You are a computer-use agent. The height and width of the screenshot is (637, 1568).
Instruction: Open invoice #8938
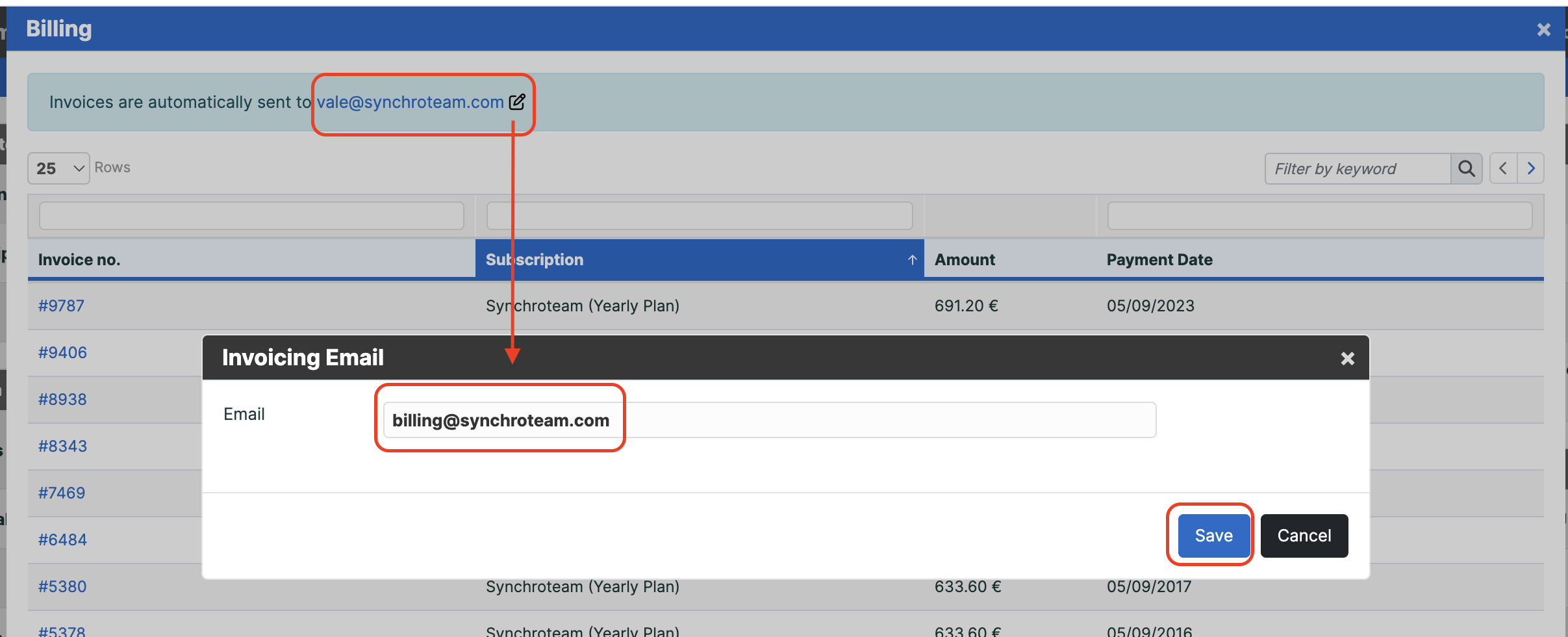62,399
